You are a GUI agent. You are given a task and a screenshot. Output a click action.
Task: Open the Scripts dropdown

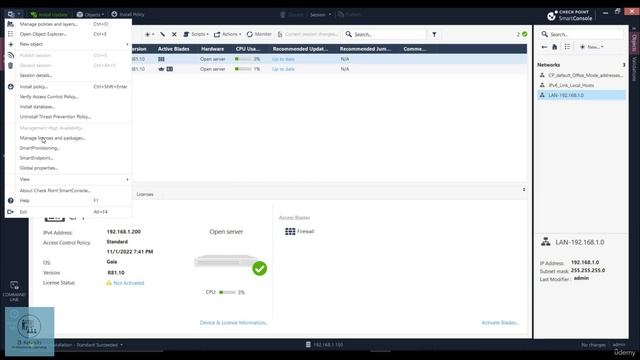196,34
